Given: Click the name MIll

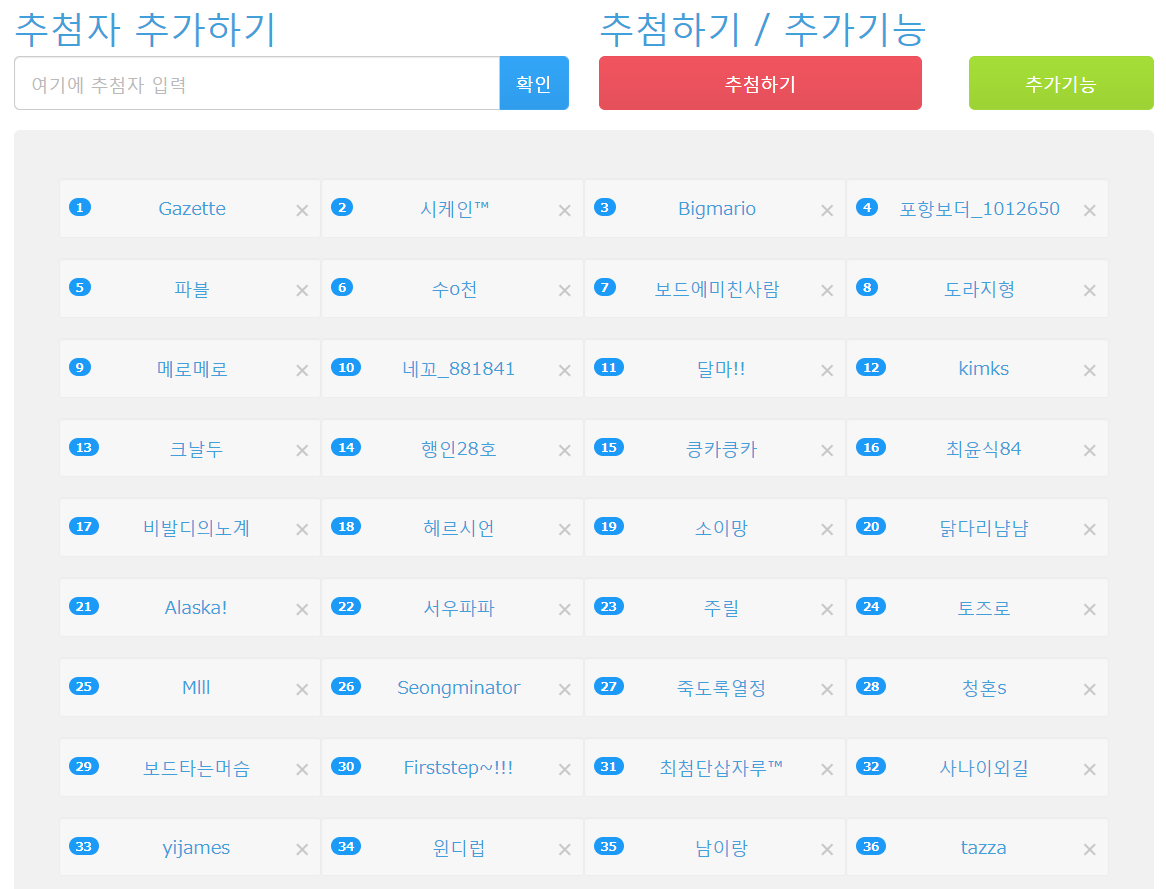Looking at the screenshot, I should tap(196, 687).
